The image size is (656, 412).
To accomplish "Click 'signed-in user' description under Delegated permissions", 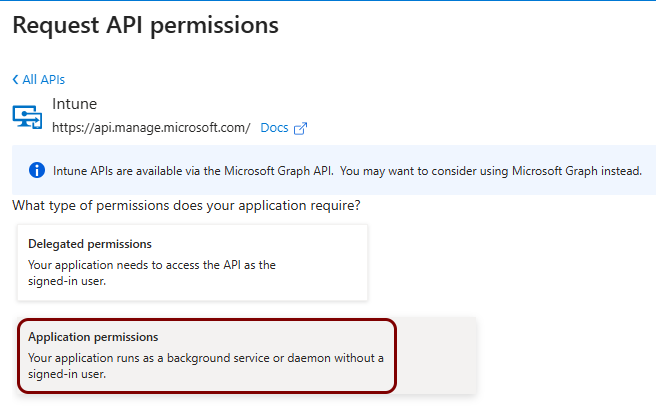I will [x=67, y=281].
